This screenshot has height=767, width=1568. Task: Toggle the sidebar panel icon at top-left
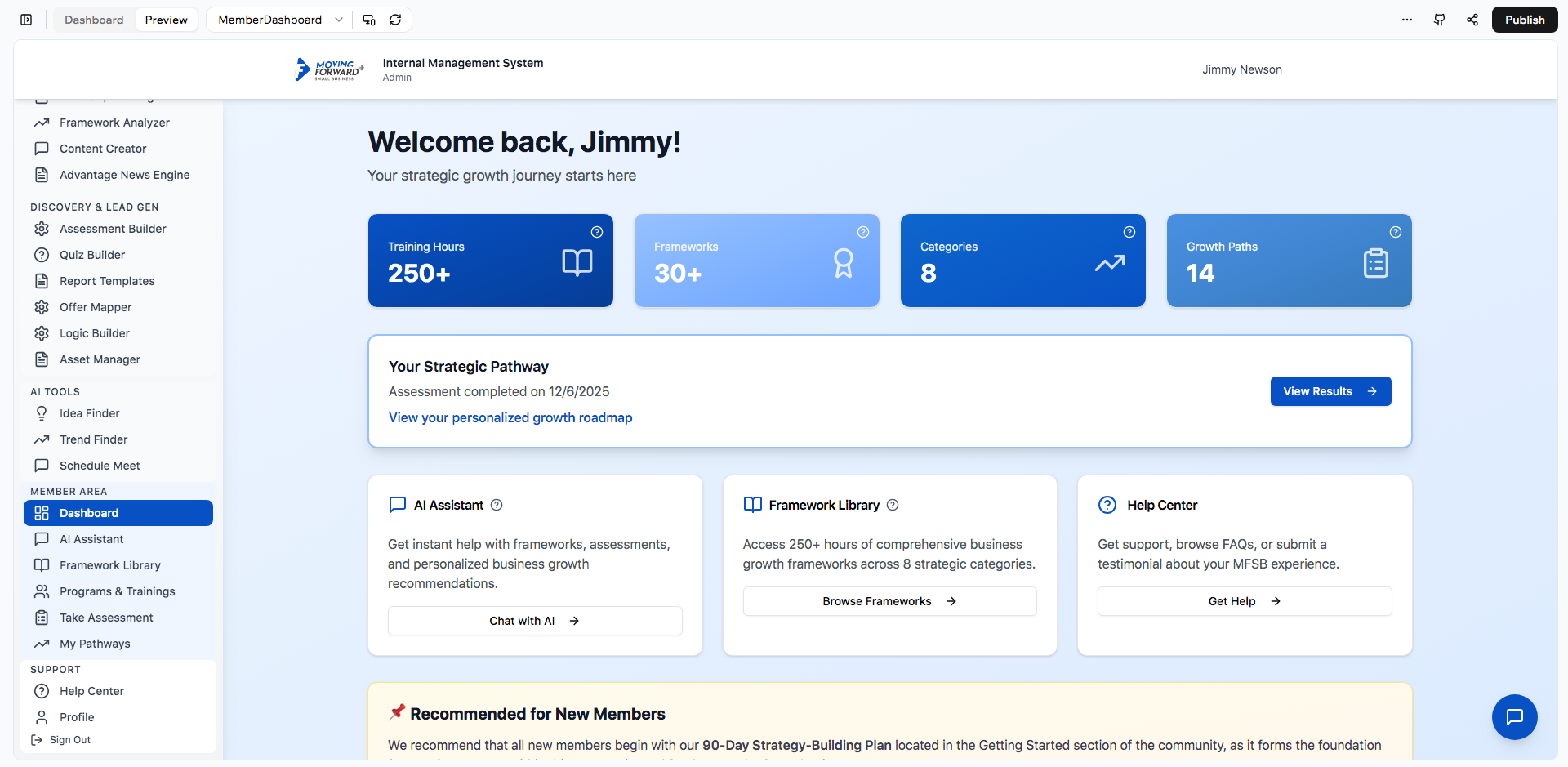click(x=26, y=20)
